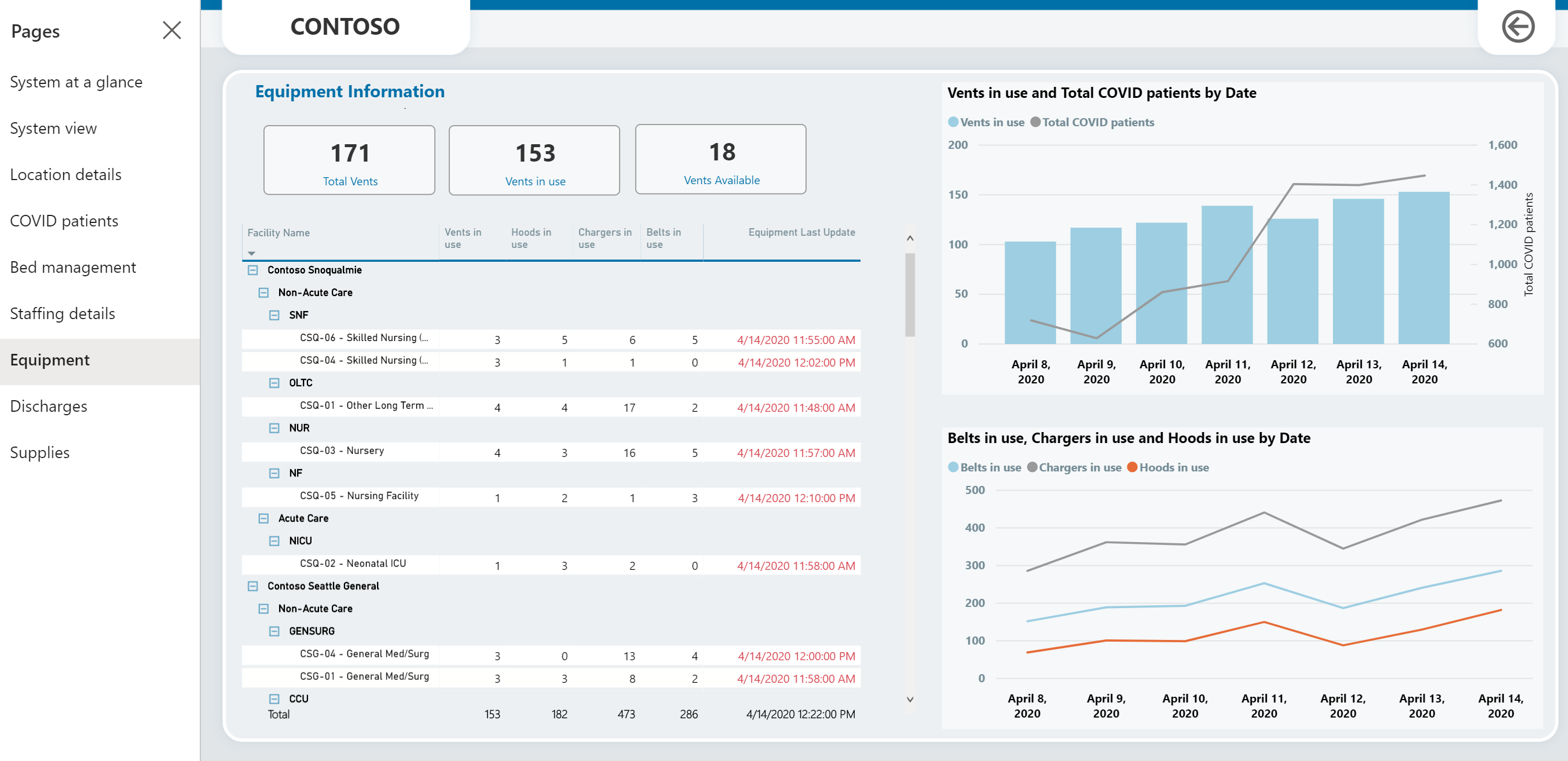
Task: Click the Facility Name column header
Action: point(280,232)
